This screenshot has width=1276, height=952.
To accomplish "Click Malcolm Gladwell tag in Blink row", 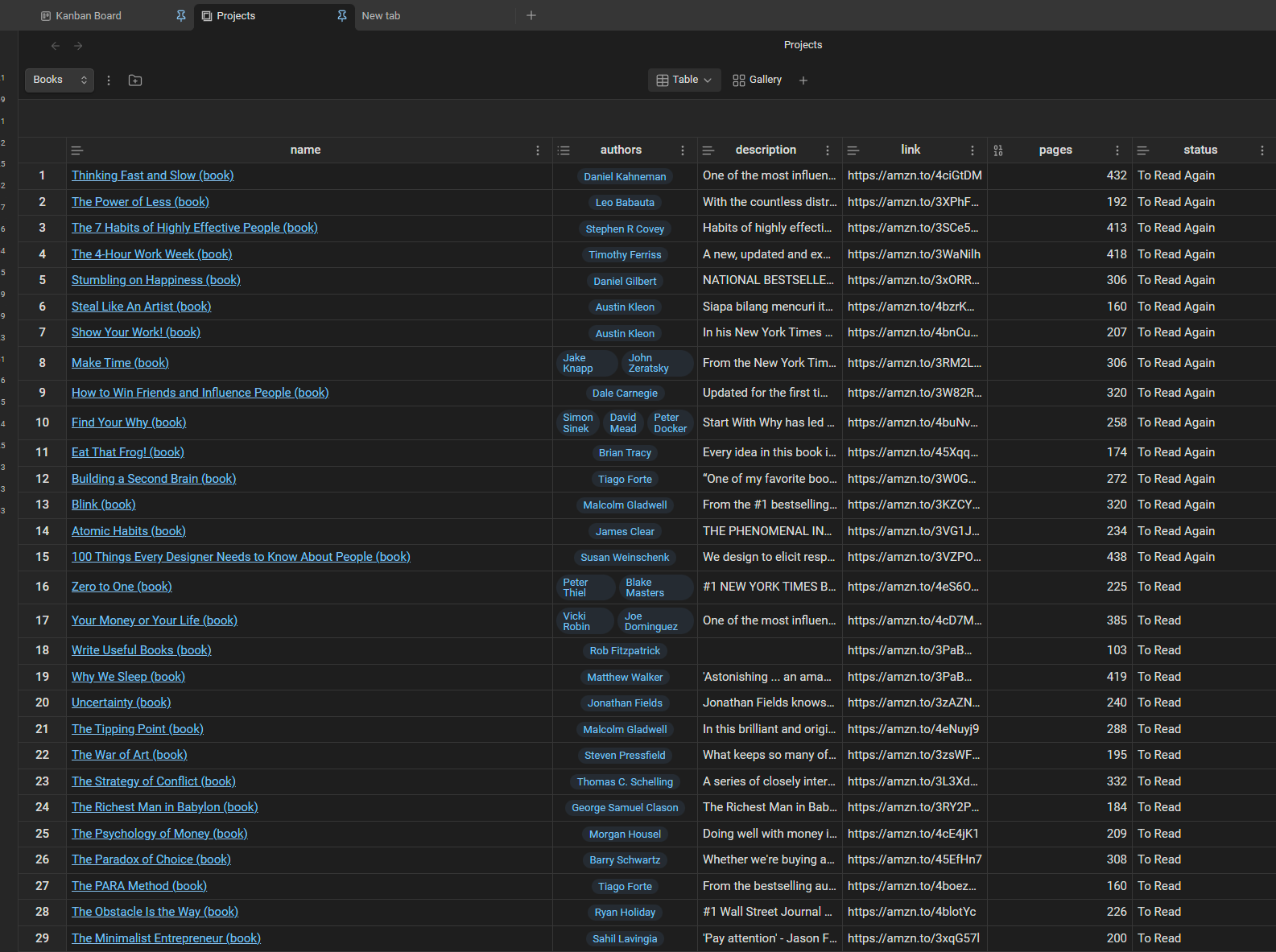I will coord(625,505).
